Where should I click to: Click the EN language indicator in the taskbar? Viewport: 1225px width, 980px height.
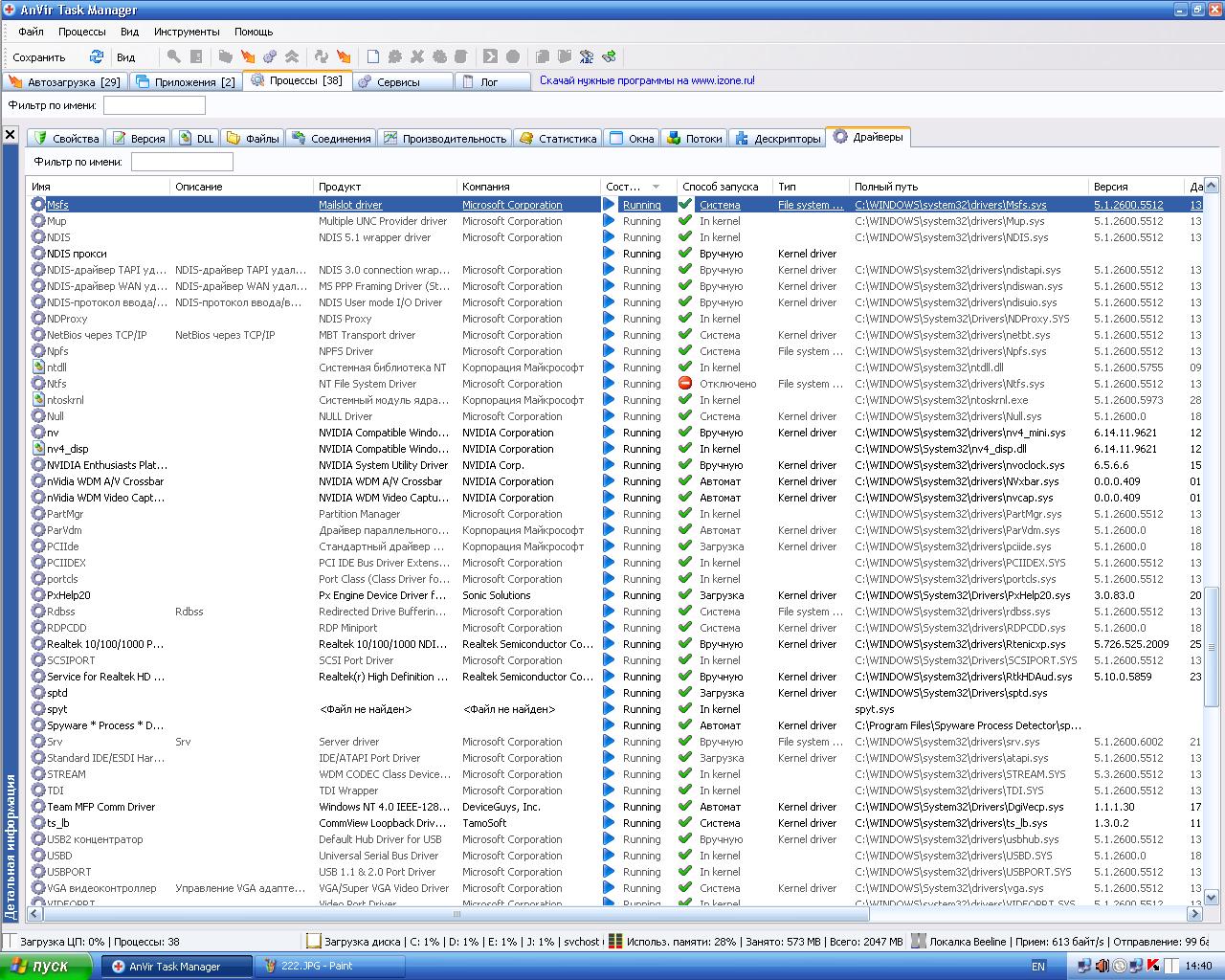click(x=1038, y=967)
